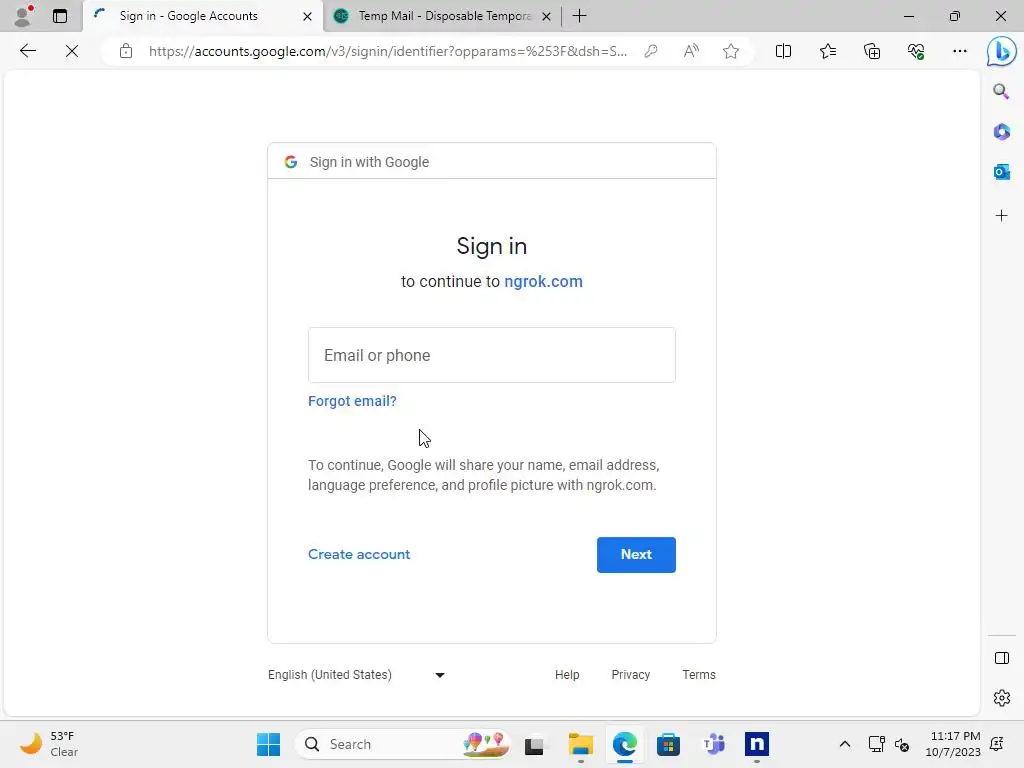Open the sidebar Search icon

tap(1001, 91)
